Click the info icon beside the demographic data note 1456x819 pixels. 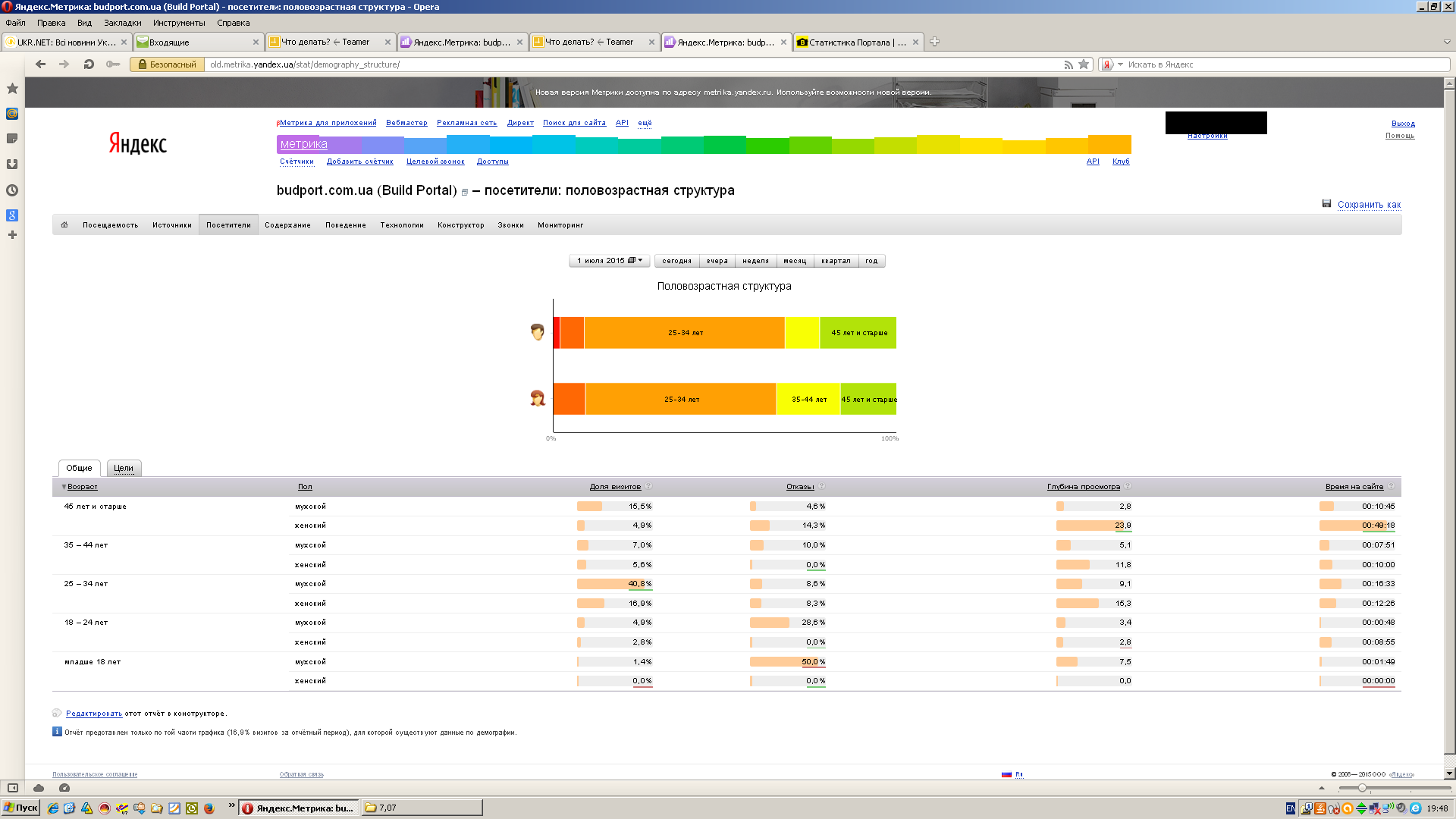[57, 732]
